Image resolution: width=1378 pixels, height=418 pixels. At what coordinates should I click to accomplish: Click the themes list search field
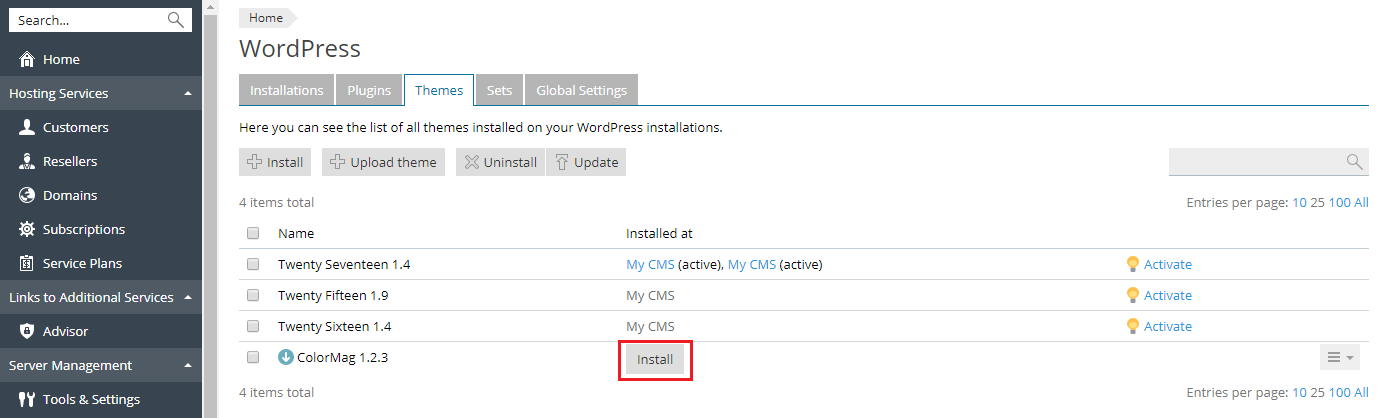click(1257, 162)
